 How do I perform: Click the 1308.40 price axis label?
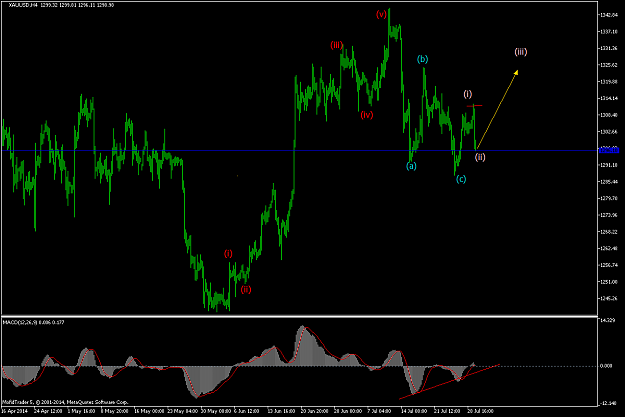pyautogui.click(x=609, y=115)
